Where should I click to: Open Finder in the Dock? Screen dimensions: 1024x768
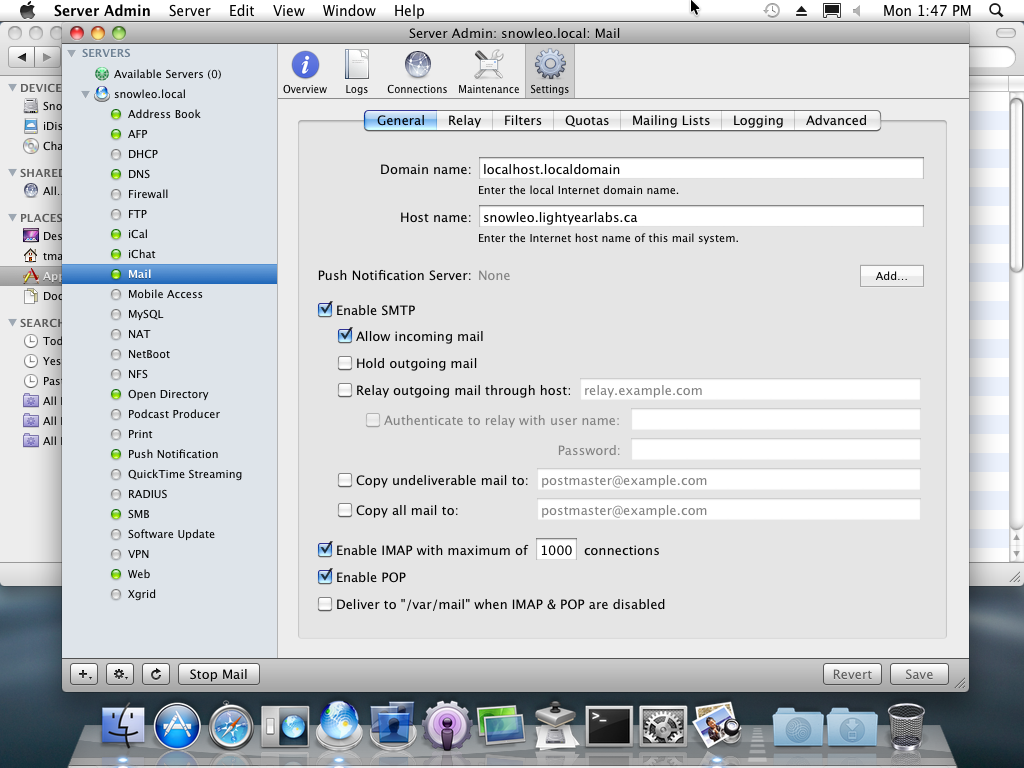click(x=123, y=726)
